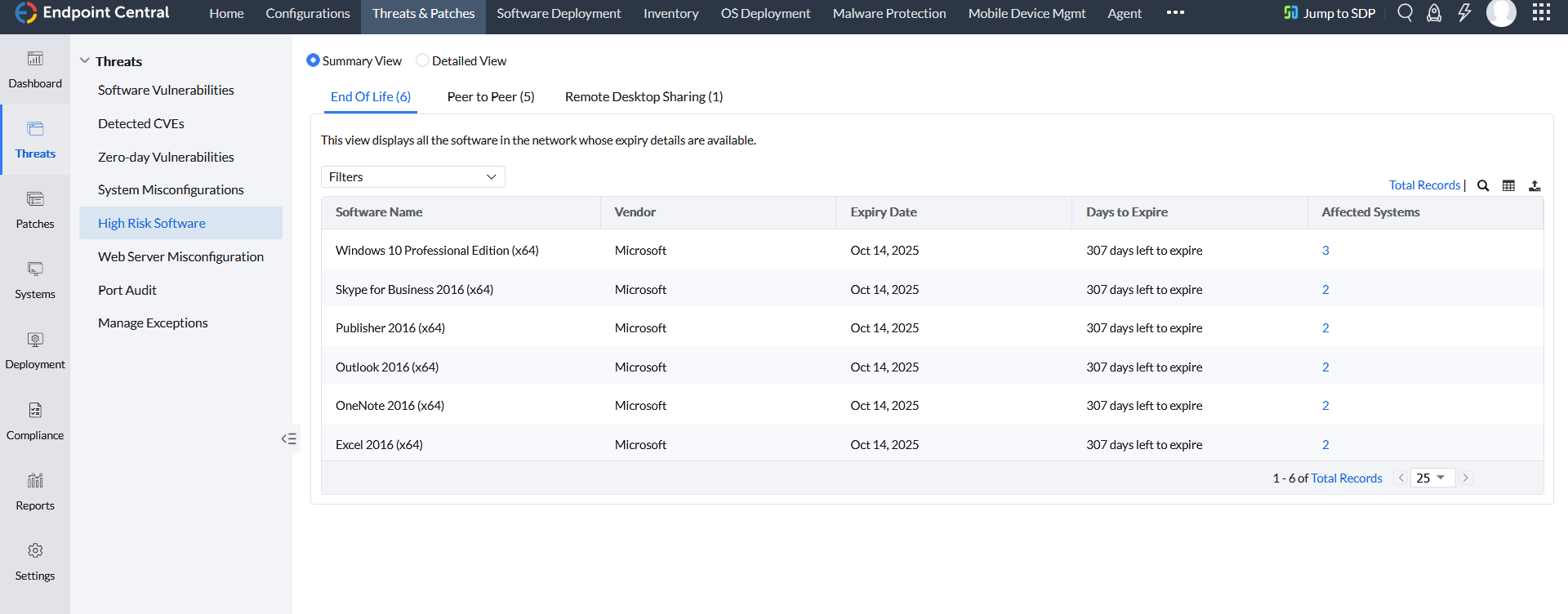This screenshot has height=614, width=1568.
Task: Open the quick actions lightning bolt icon
Action: [1464, 12]
